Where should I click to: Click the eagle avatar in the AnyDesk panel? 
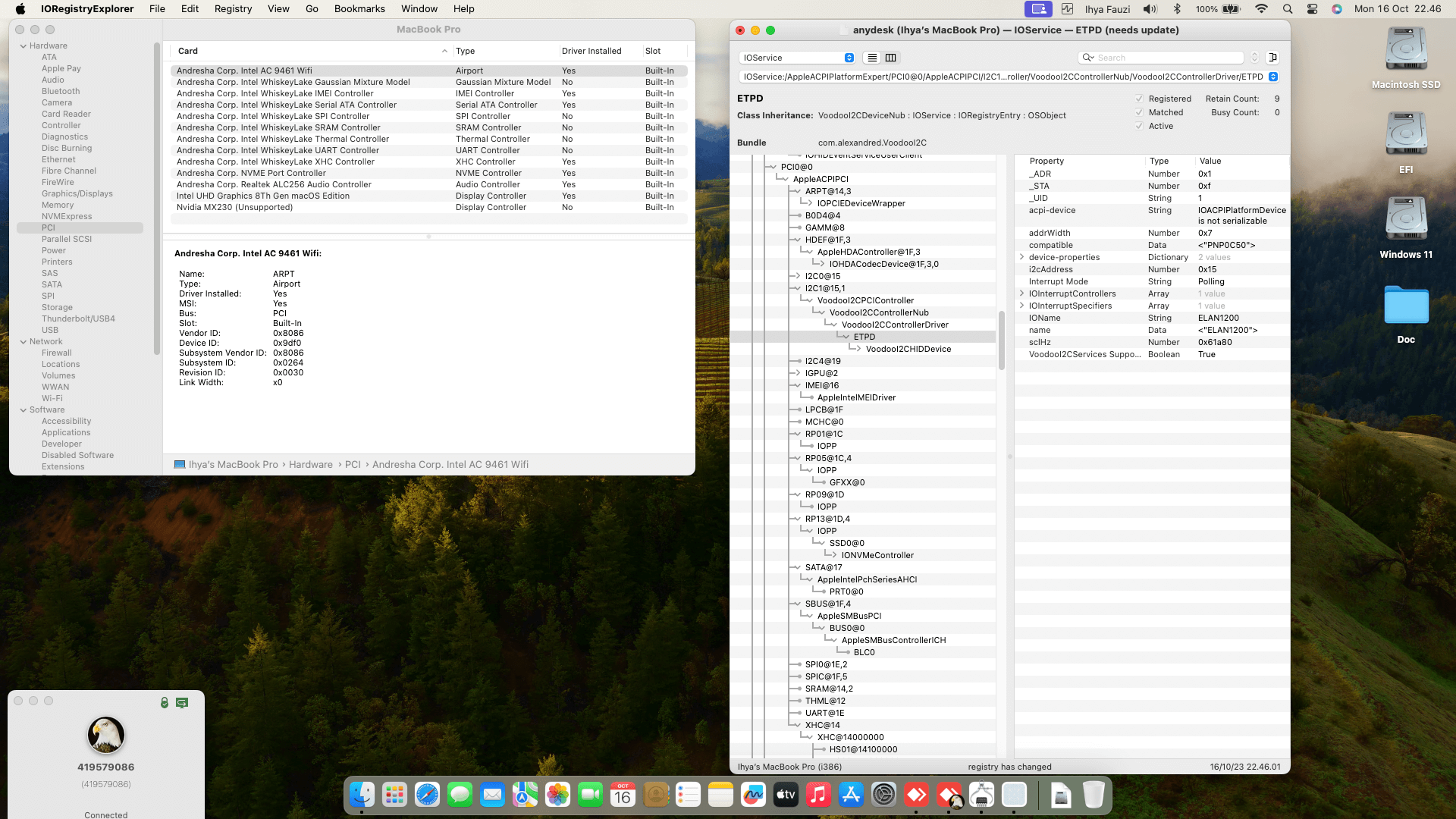(106, 735)
